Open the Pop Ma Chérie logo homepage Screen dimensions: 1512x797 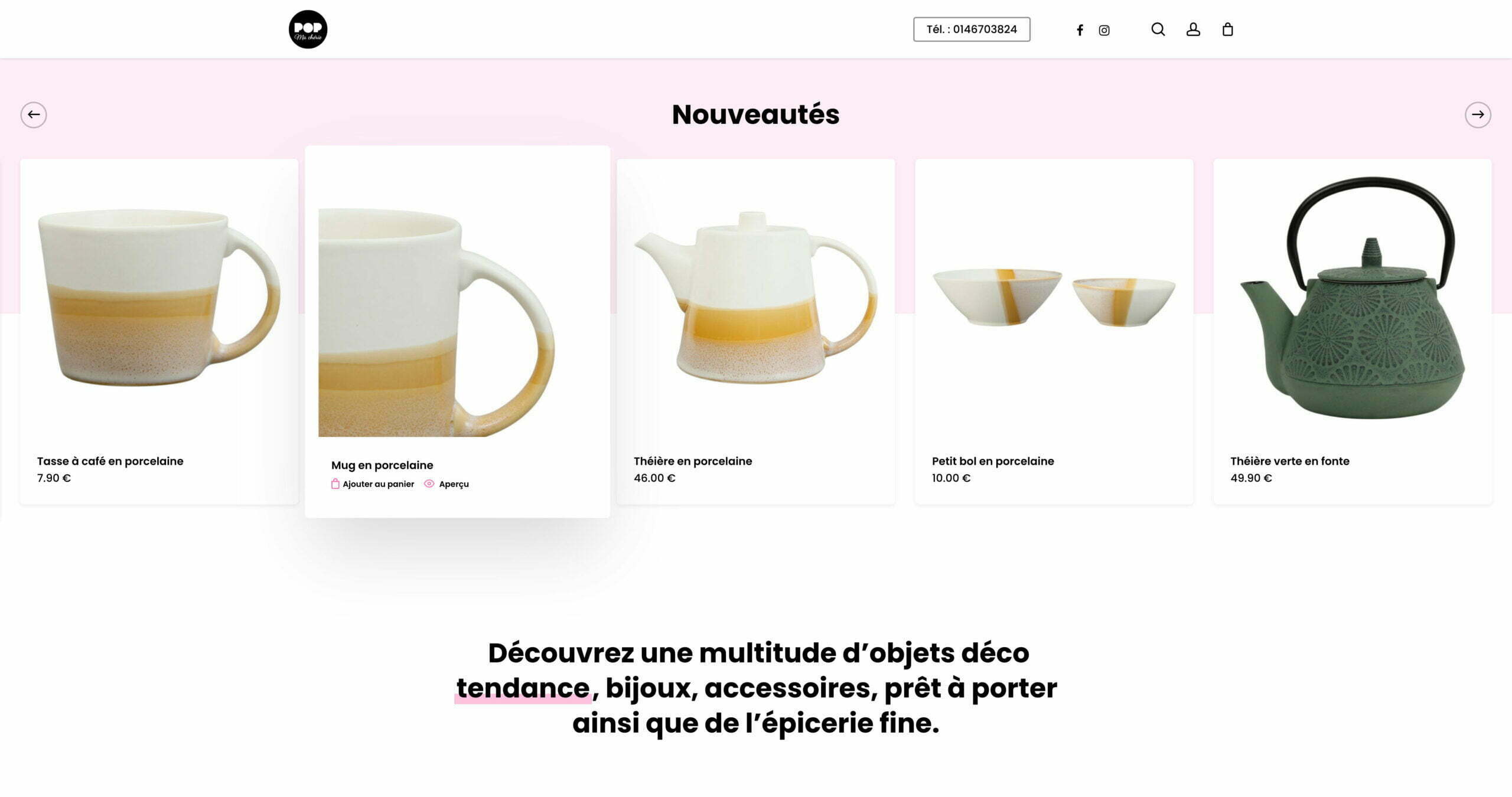click(x=308, y=29)
